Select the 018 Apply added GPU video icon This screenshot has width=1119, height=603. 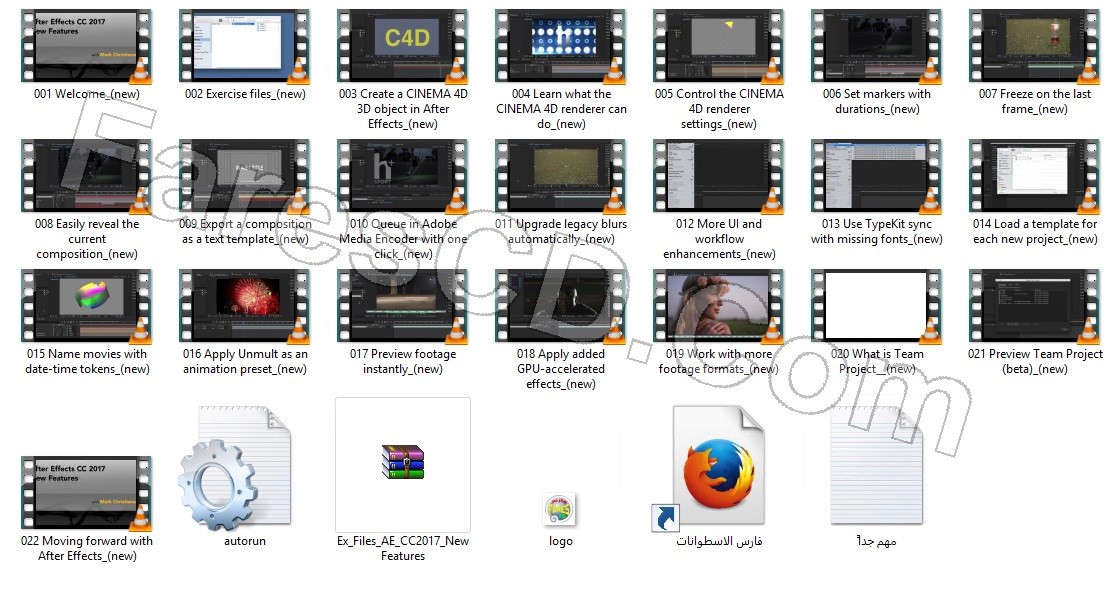pyautogui.click(x=561, y=306)
